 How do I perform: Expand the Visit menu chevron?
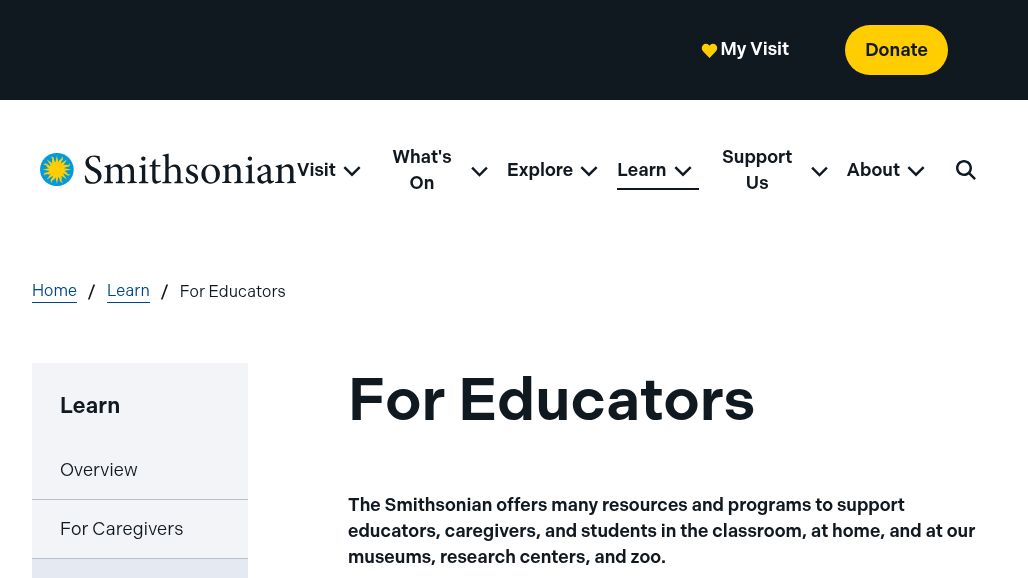pyautogui.click(x=352, y=171)
